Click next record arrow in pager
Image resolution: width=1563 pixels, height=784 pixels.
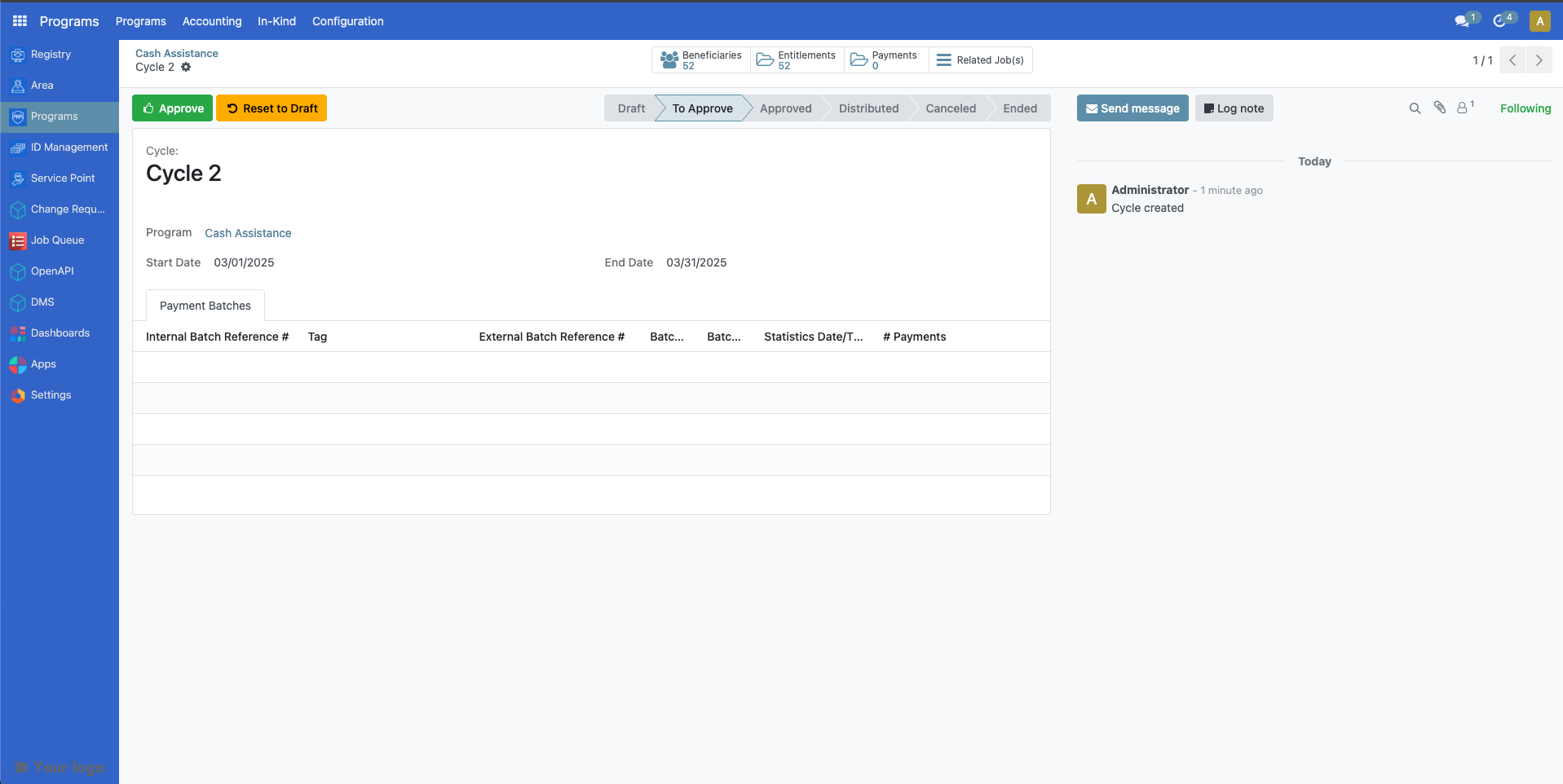point(1539,59)
